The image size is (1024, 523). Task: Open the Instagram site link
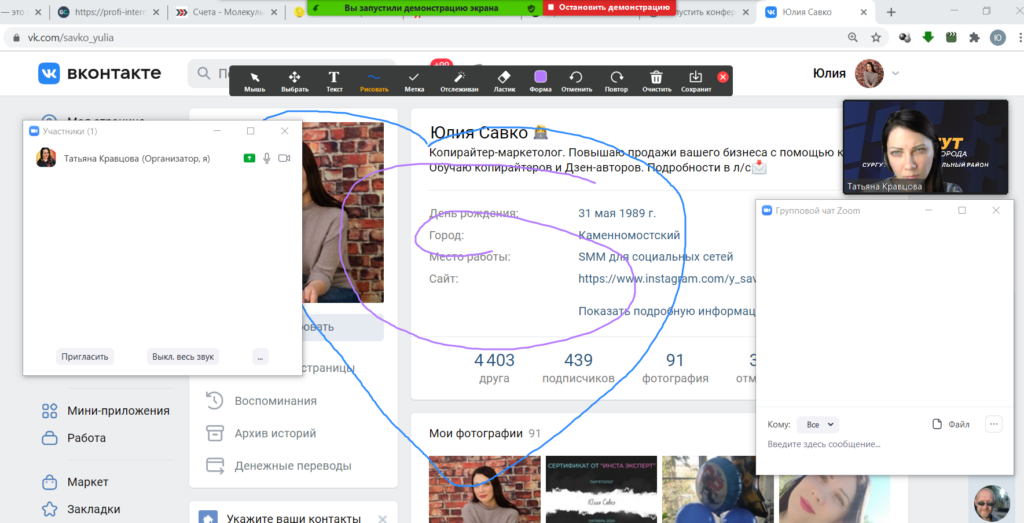point(667,279)
